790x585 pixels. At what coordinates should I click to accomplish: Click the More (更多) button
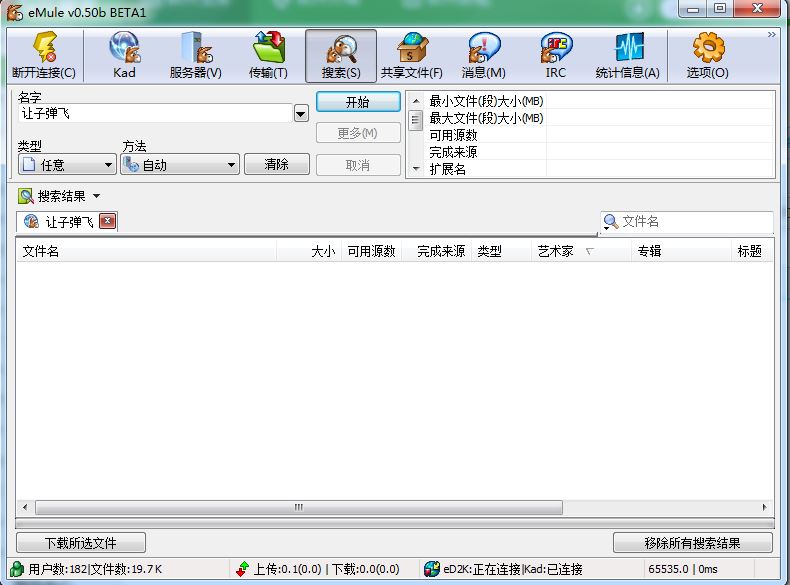358,133
